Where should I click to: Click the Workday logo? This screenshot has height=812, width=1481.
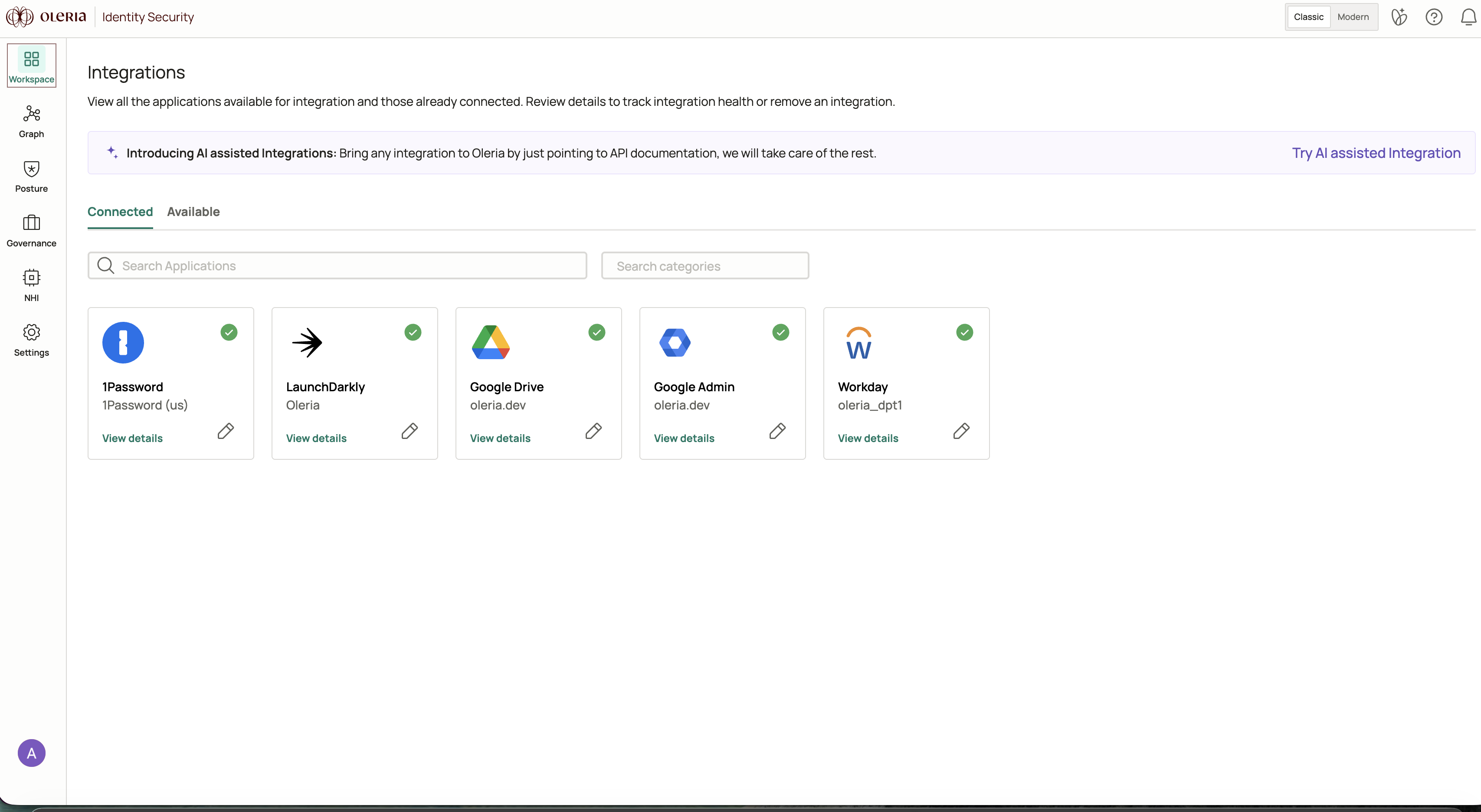[x=859, y=343]
